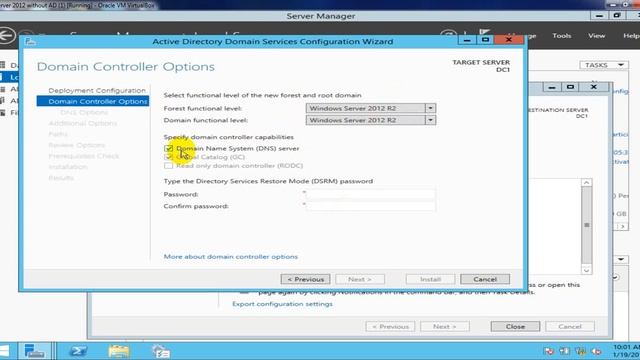Click the Server Manager back arrow
Viewport: 640px width, 360px height.
point(7,35)
